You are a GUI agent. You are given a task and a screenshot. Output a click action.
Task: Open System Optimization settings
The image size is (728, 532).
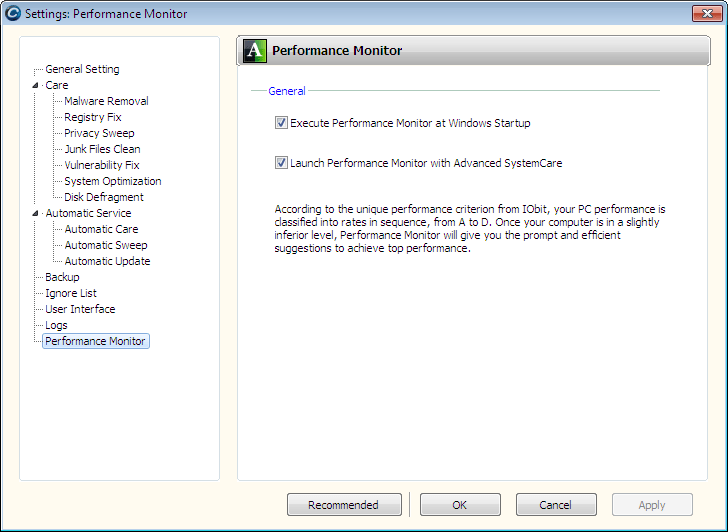pos(113,181)
